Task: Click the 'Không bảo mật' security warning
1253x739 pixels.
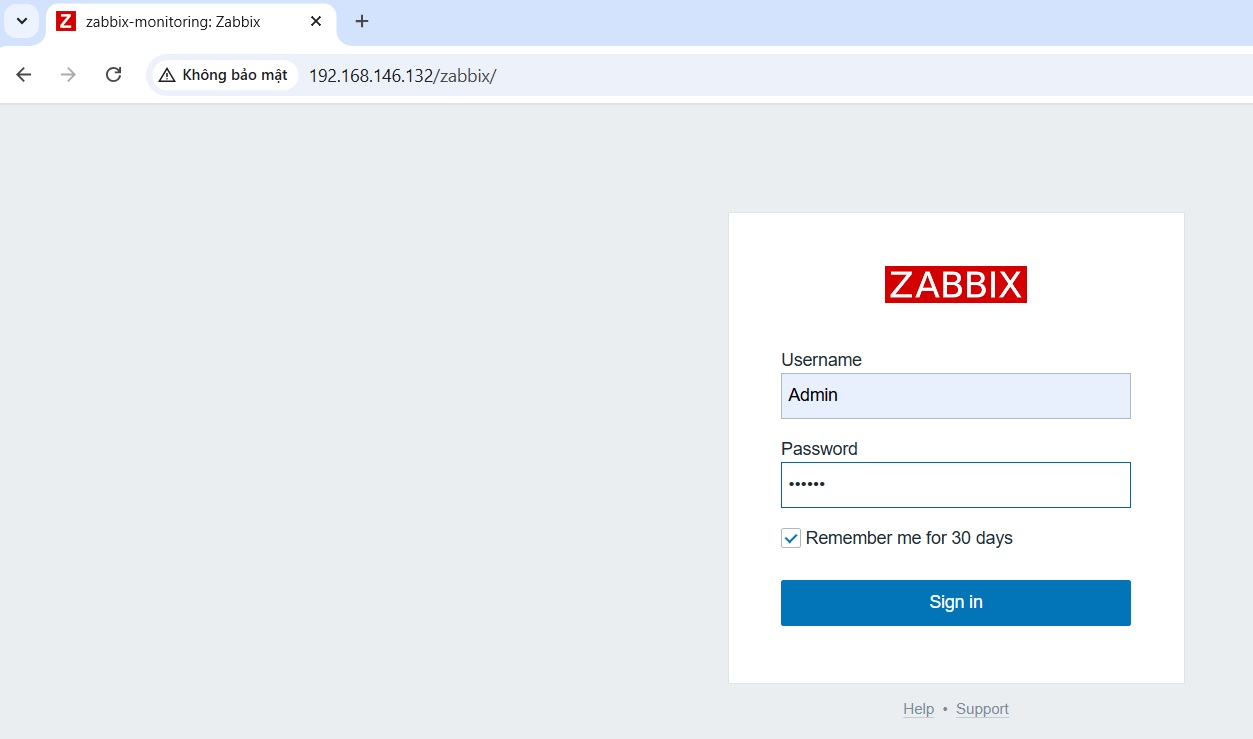Action: [x=223, y=75]
